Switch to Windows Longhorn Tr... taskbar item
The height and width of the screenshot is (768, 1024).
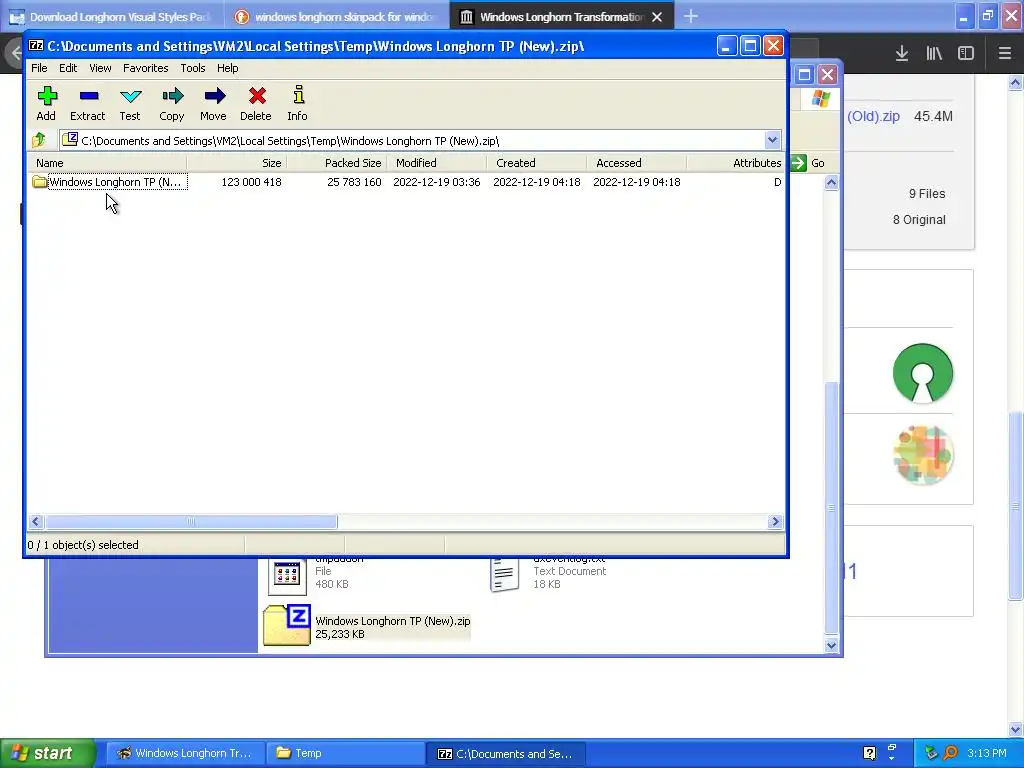185,753
